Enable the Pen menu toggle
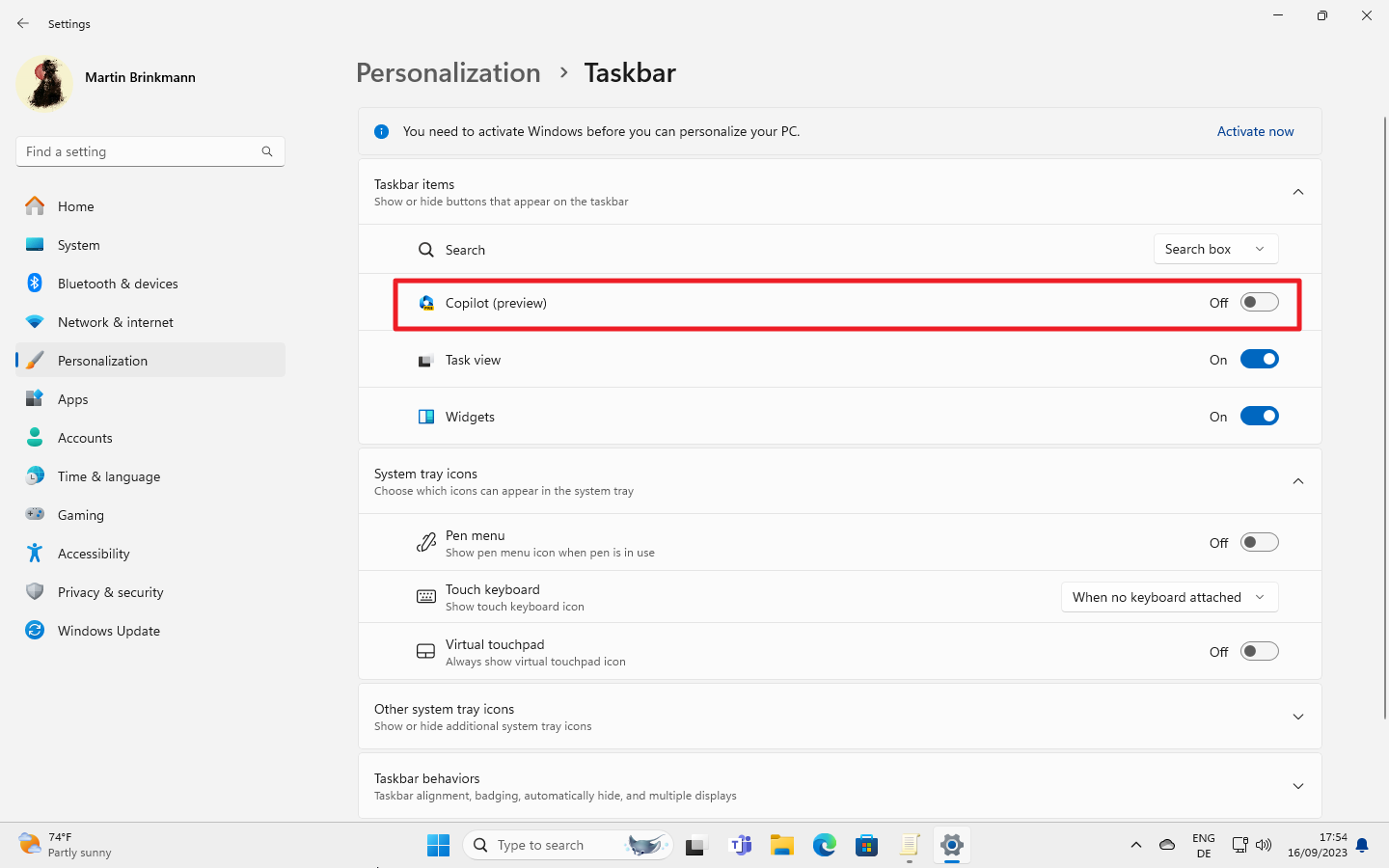The image size is (1389, 868). pyautogui.click(x=1259, y=543)
